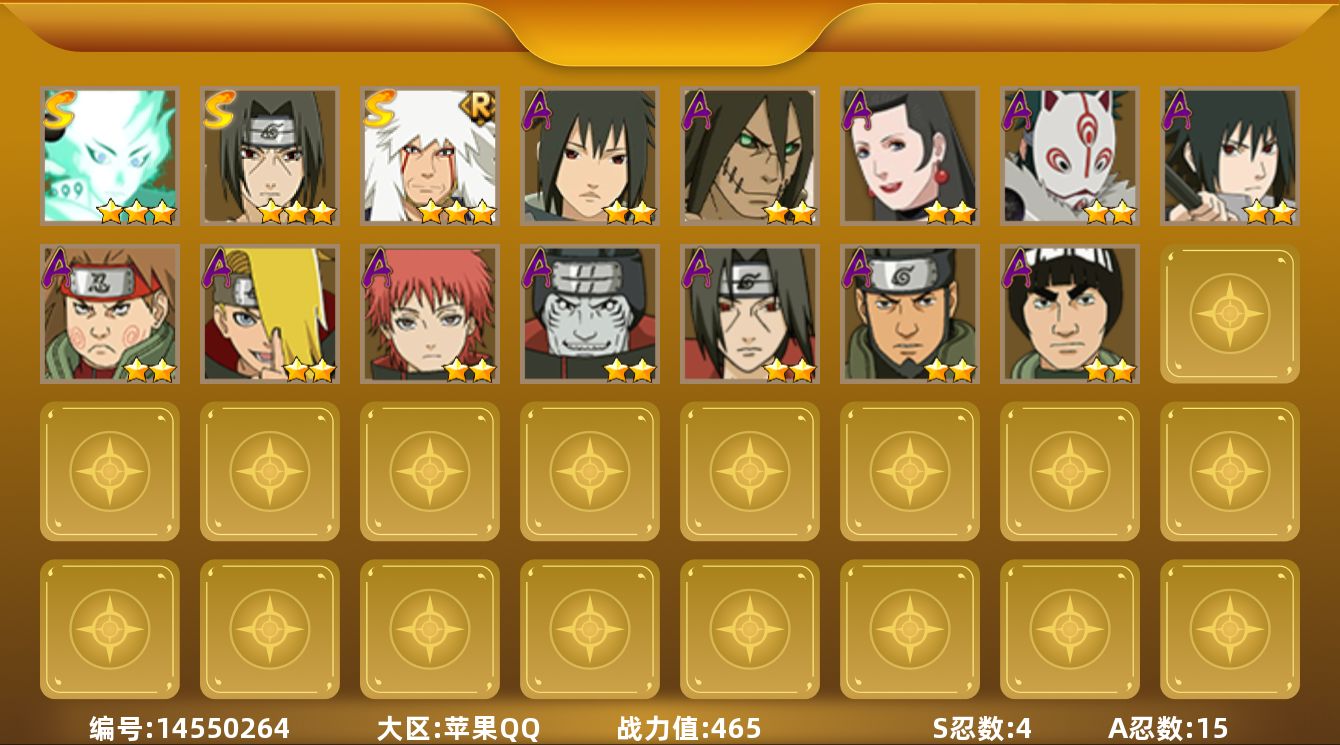Viewport: 1340px width, 745px height.
Task: Select the woman with red earring portrait
Action: click(910, 156)
